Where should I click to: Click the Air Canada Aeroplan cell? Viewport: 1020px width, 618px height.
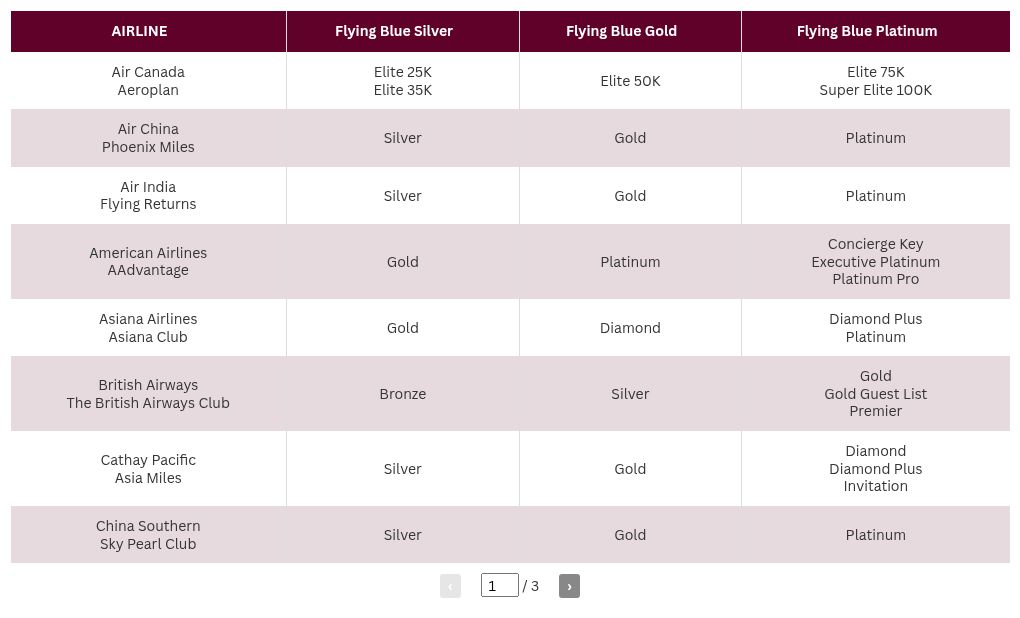coord(148,81)
